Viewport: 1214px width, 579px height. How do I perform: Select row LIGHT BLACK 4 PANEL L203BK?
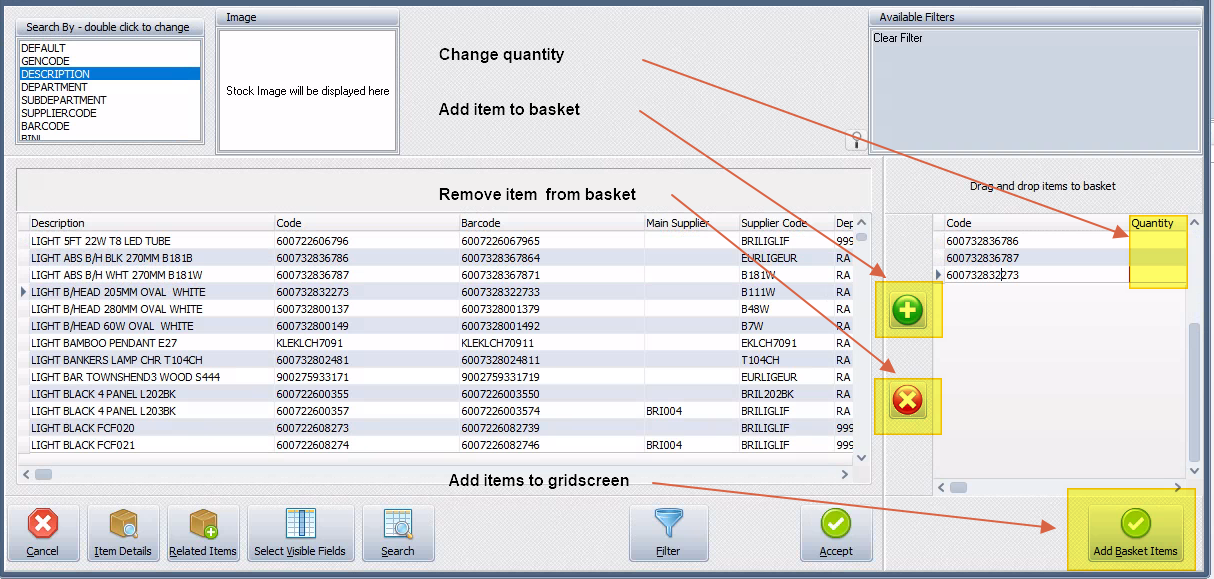[x=435, y=411]
